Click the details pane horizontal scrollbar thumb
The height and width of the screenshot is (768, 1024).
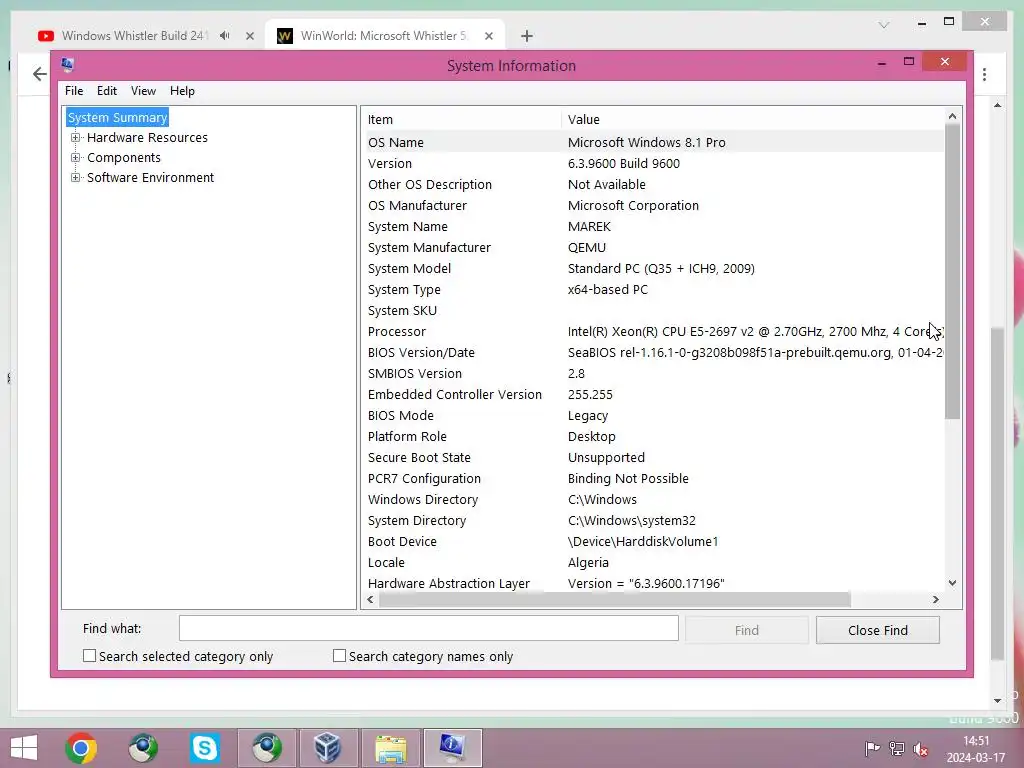point(615,599)
